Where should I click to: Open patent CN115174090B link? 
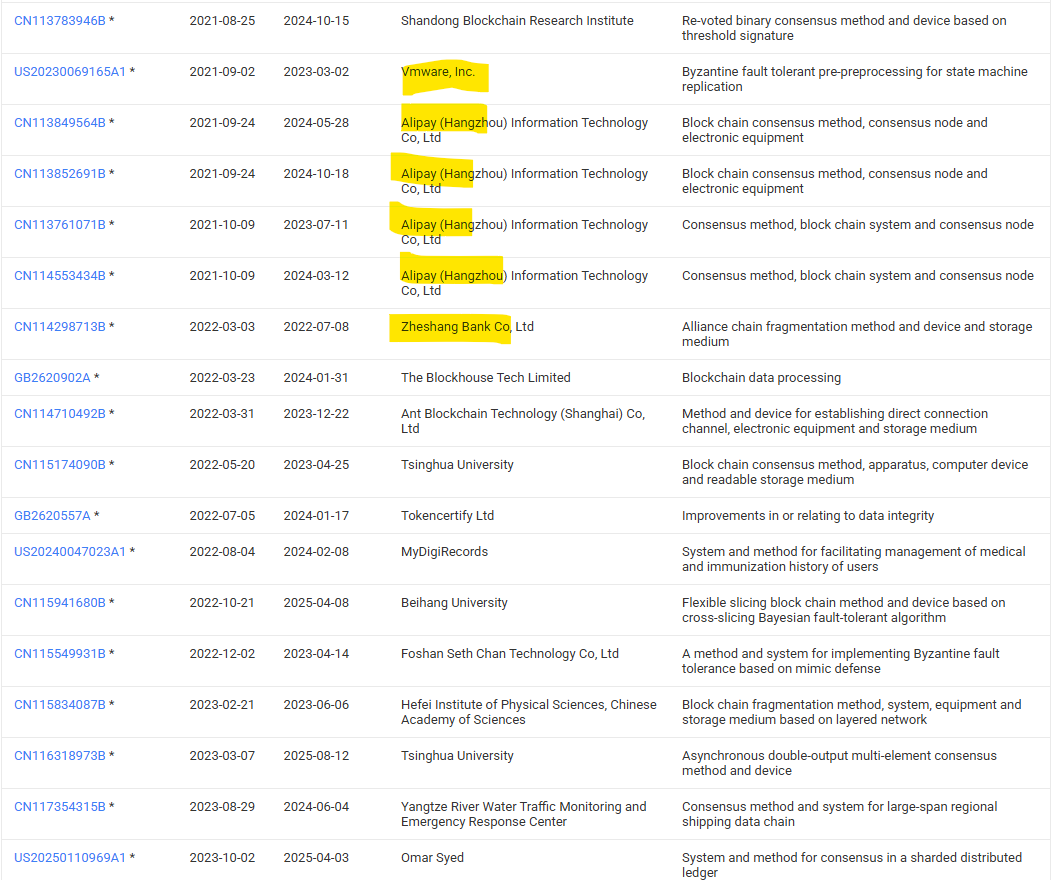tap(60, 464)
